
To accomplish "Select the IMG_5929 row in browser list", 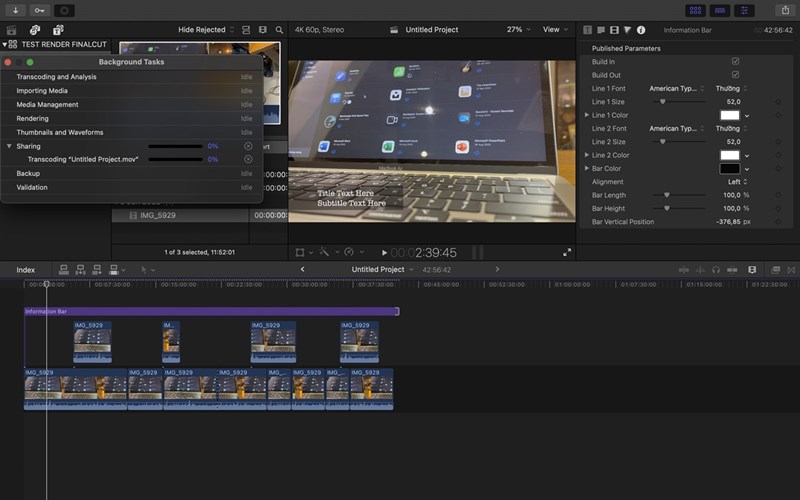I will (x=199, y=215).
